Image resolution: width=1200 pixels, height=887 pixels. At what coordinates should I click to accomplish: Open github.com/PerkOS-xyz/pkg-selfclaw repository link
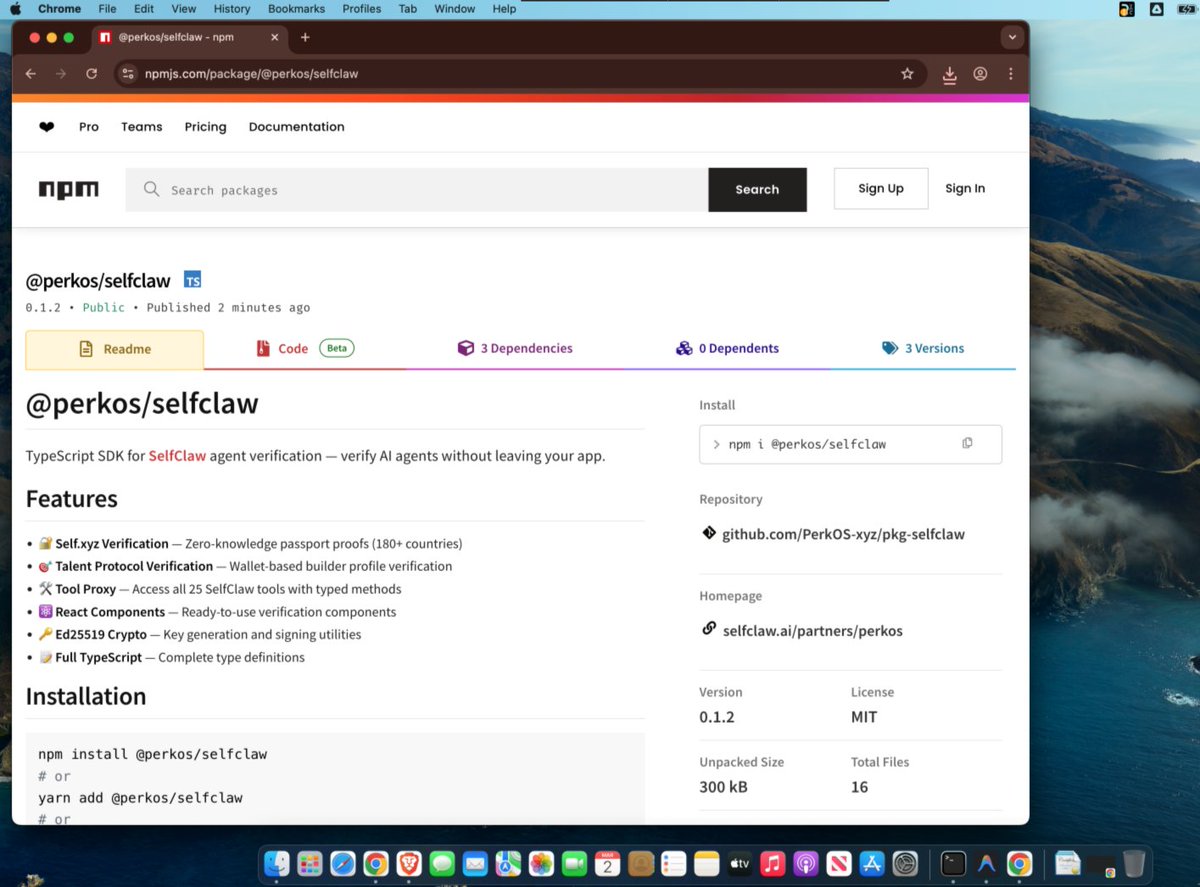click(x=843, y=534)
